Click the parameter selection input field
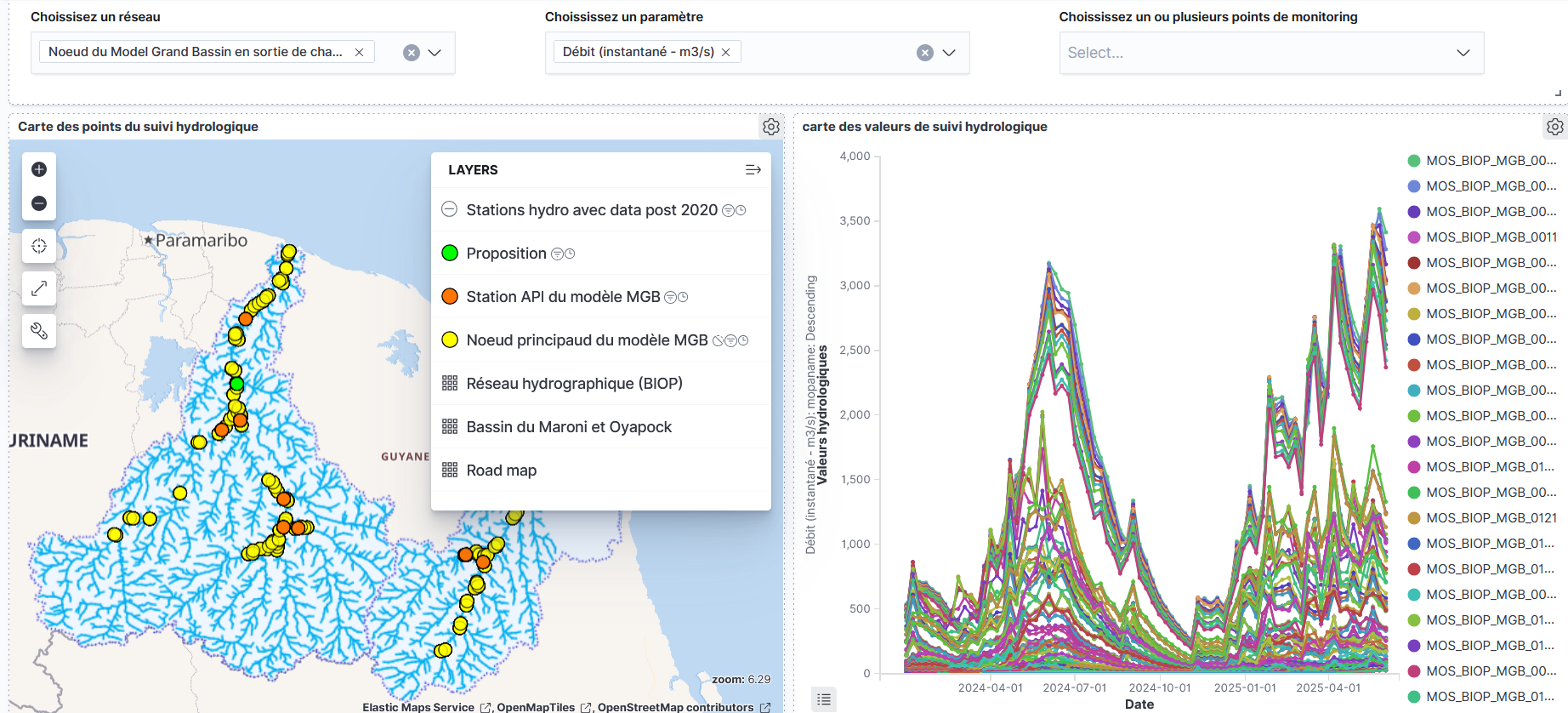Image resolution: width=1568 pixels, height=713 pixels. click(x=757, y=53)
